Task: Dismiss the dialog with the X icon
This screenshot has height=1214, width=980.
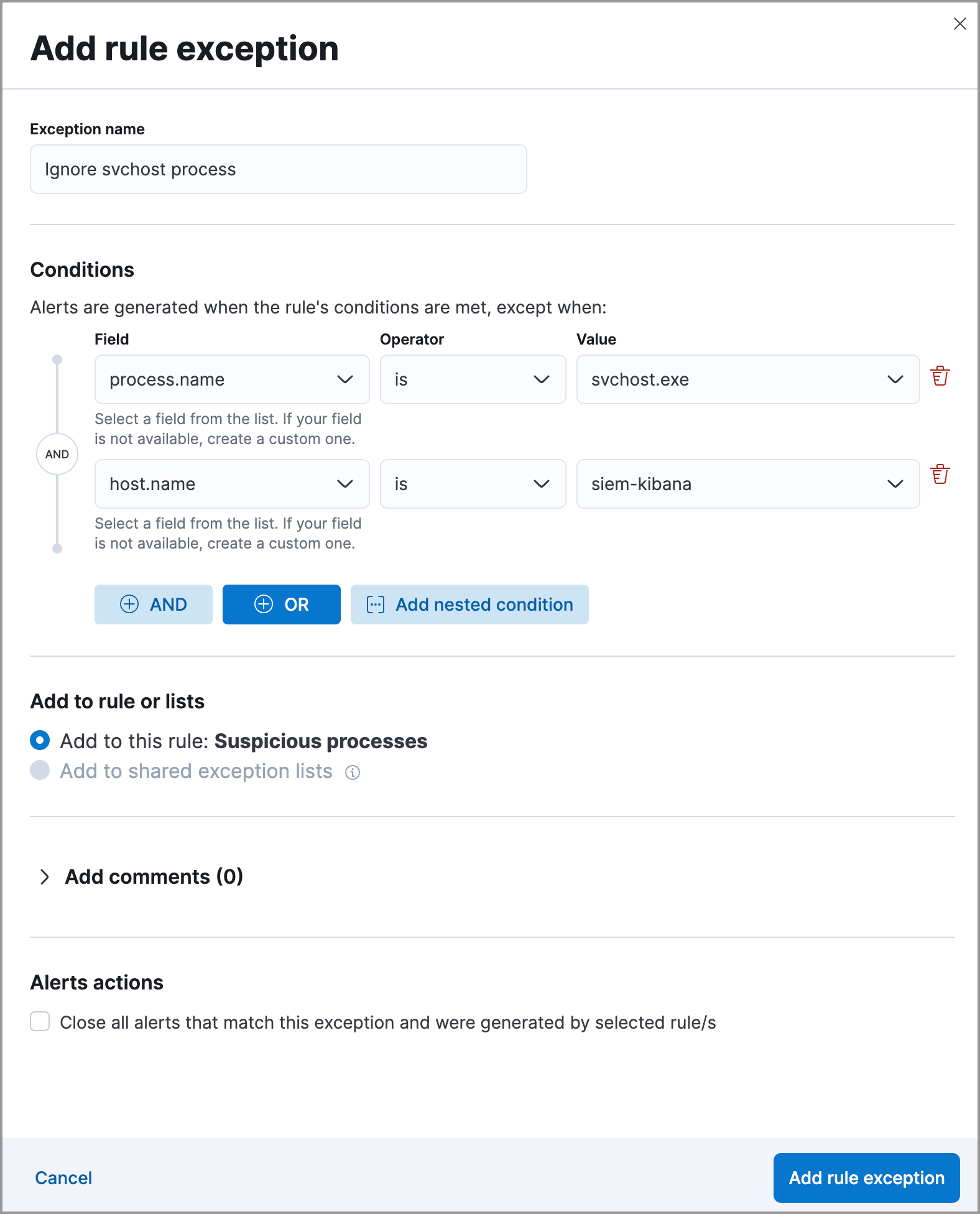Action: click(959, 24)
